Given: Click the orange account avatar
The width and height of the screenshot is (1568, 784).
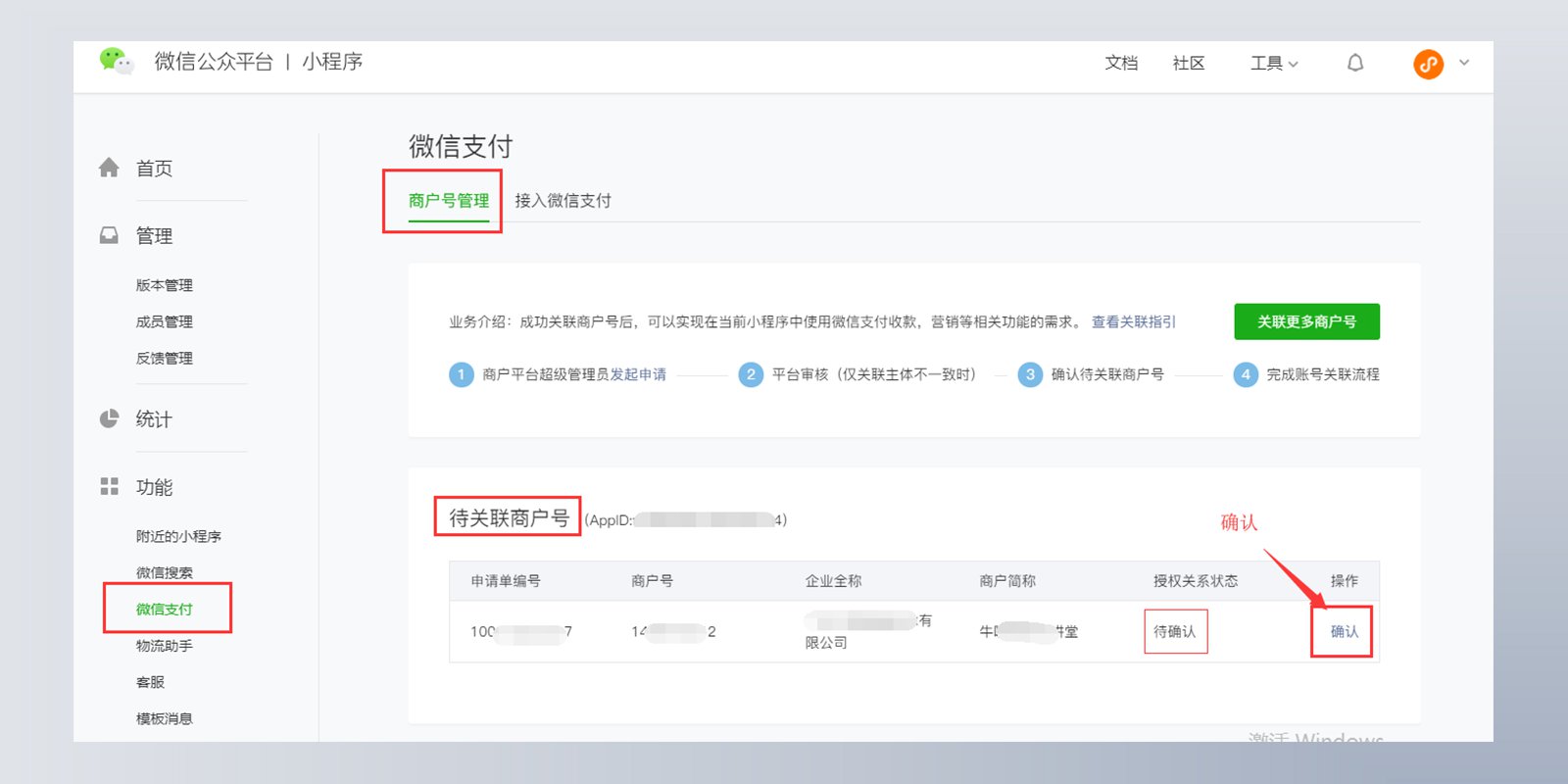Looking at the screenshot, I should click(1428, 64).
